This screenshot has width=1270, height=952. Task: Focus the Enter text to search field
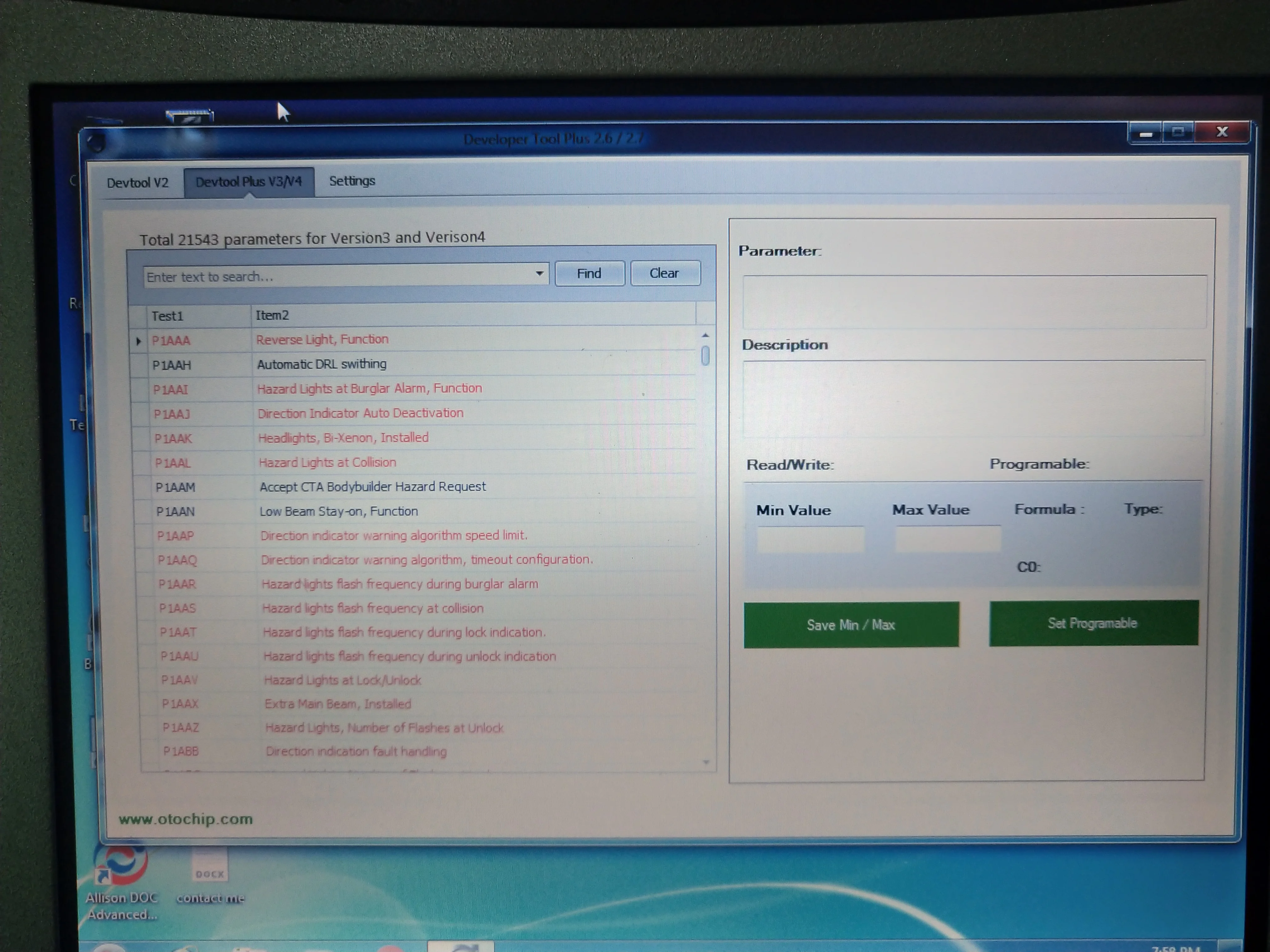[x=339, y=277]
